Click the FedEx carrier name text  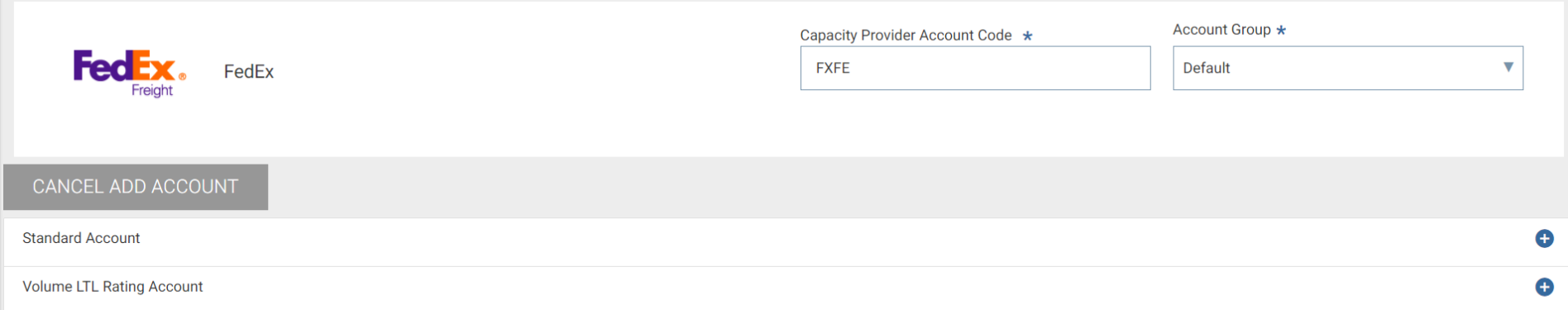point(249,72)
